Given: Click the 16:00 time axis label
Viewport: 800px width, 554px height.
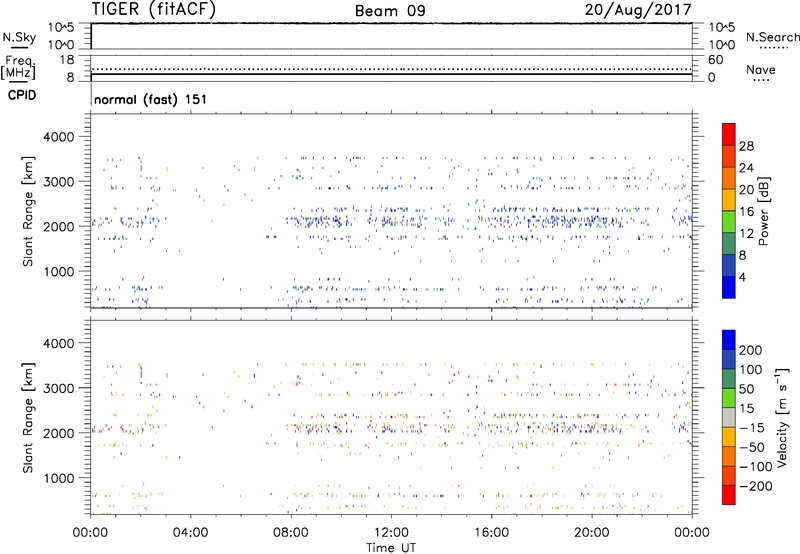Looking at the screenshot, I should [x=491, y=533].
